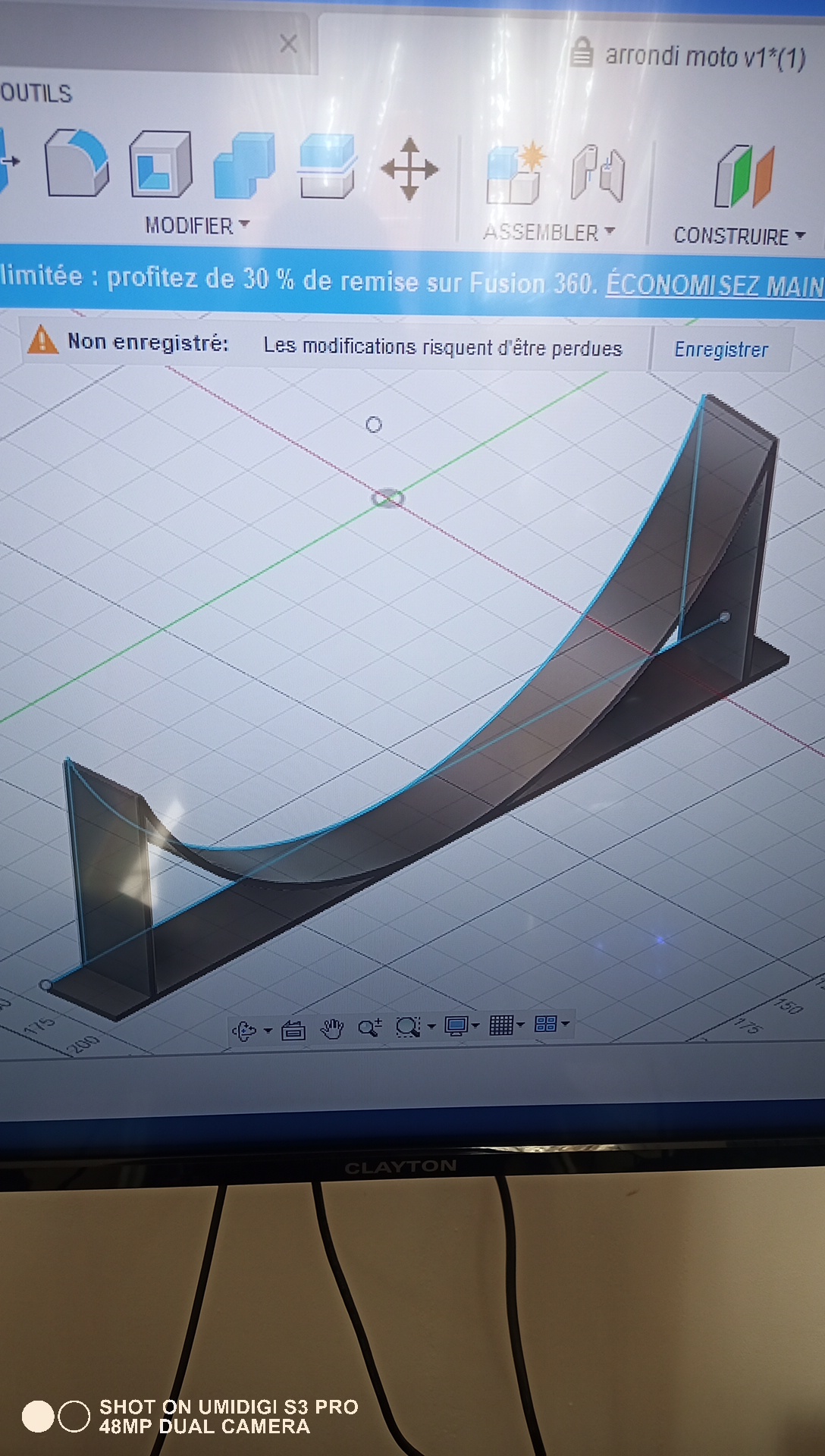Activate the Orbit navigation tool
This screenshot has width=825, height=1456.
point(244,1031)
